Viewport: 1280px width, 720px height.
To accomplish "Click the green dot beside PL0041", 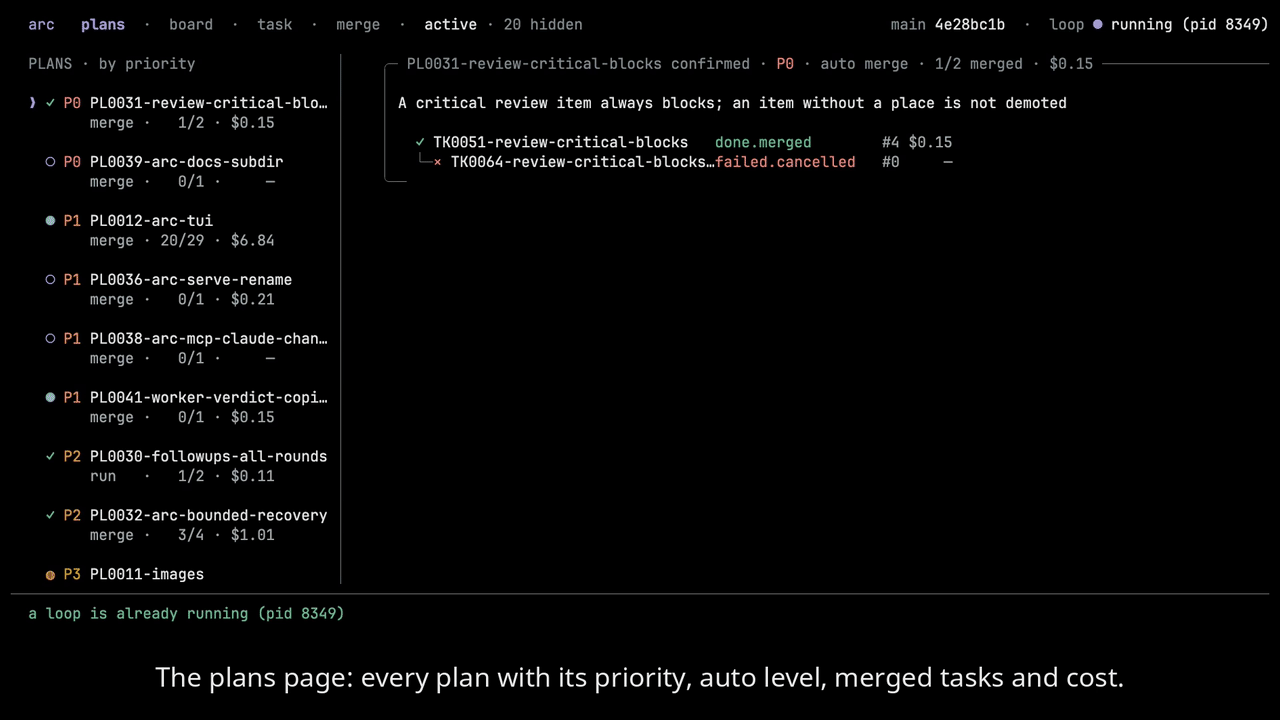I will [x=50, y=398].
